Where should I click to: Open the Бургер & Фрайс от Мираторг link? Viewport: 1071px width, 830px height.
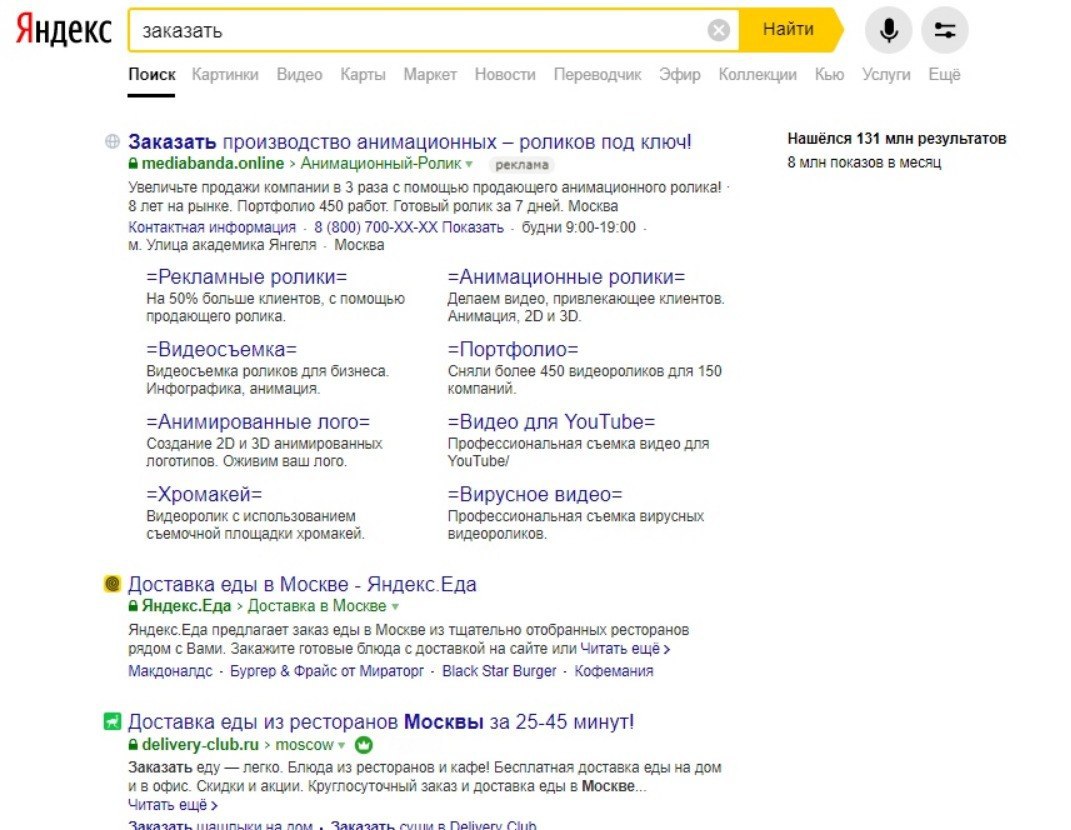326,671
